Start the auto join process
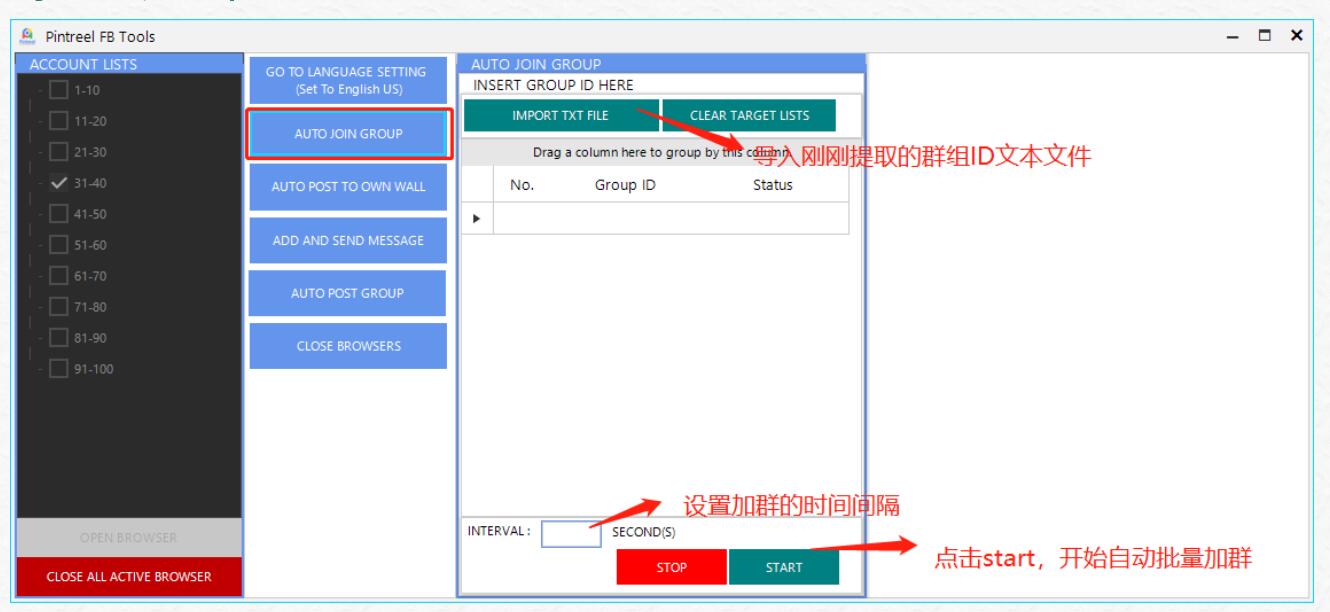 (x=783, y=568)
